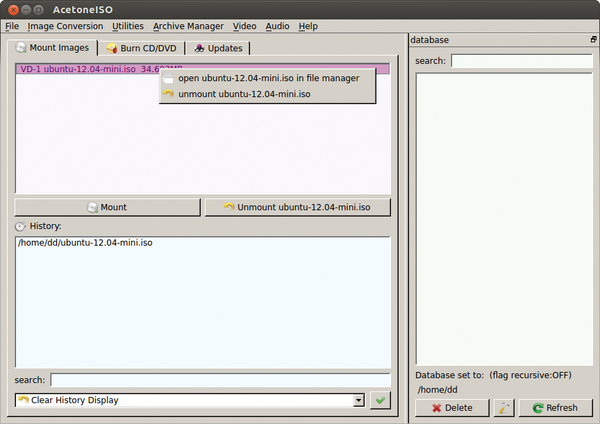Viewport: 600px width, 424px height.
Task: Open the Help menu
Action: coord(308,26)
